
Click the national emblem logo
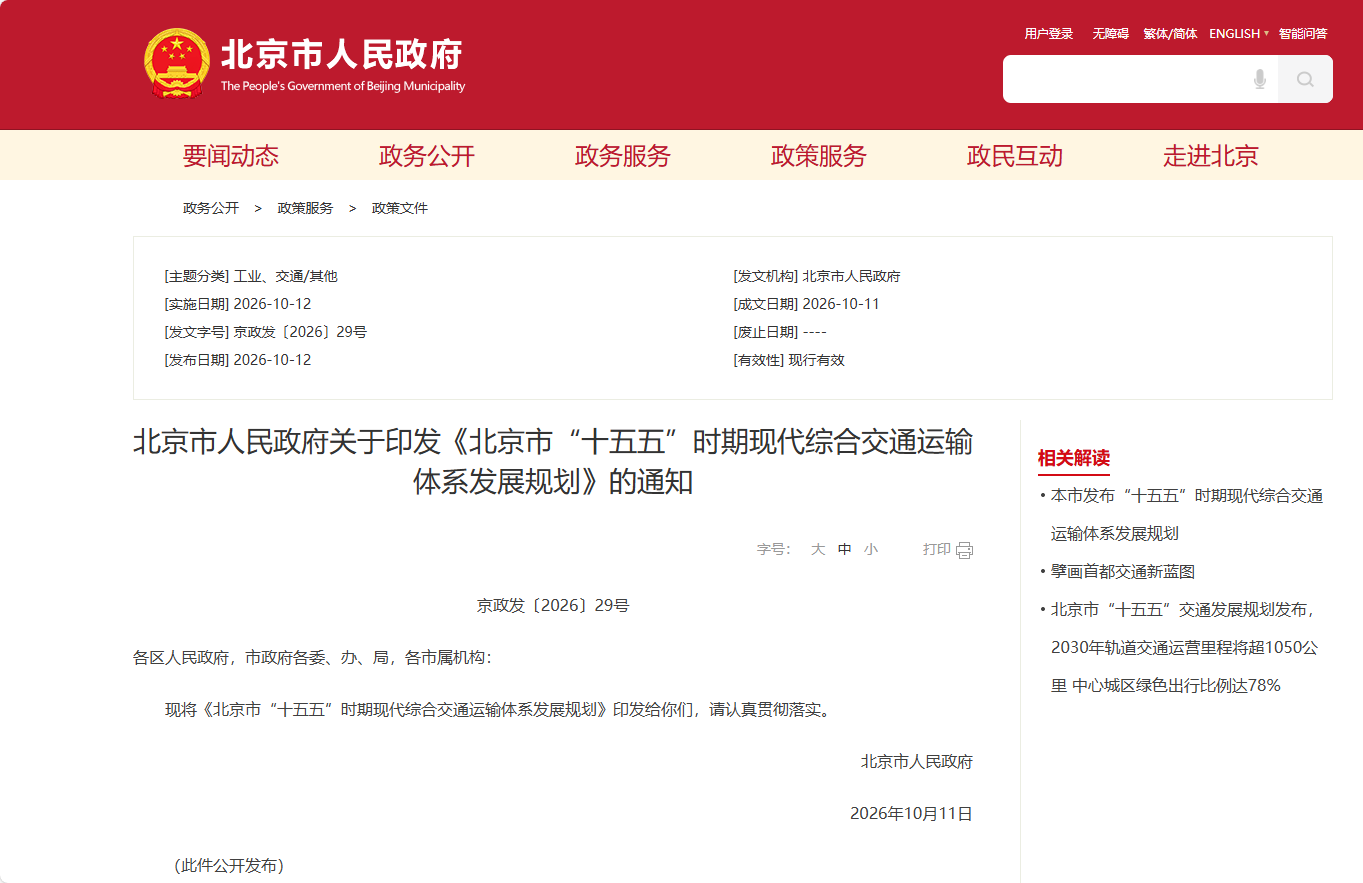pyautogui.click(x=177, y=63)
